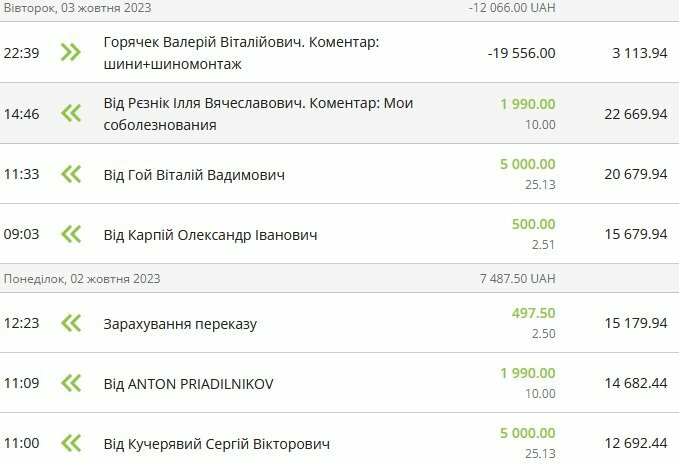Click incoming arrow icon for the 11:33 transaction
Screen dimensions: 679x464
click(70, 174)
